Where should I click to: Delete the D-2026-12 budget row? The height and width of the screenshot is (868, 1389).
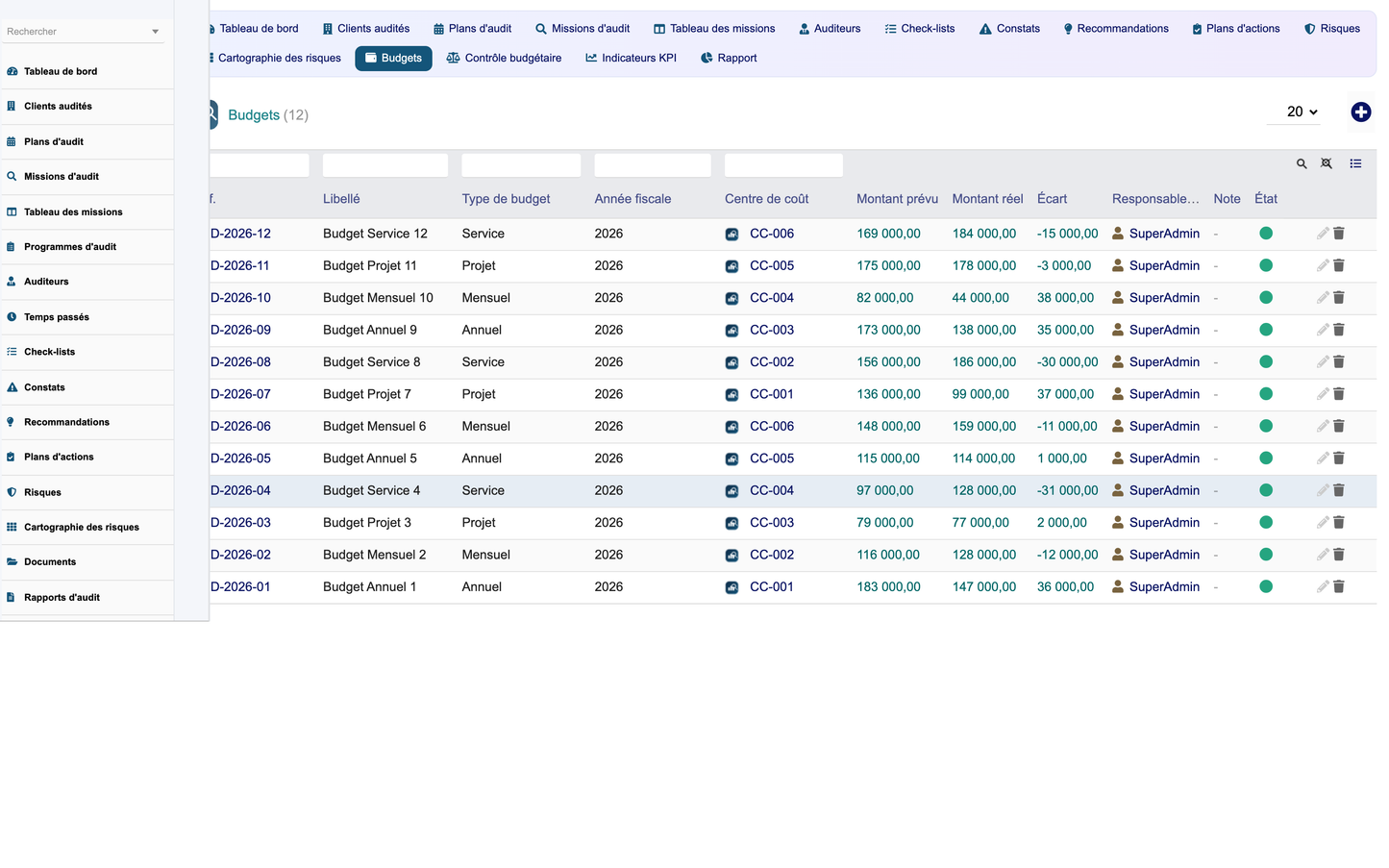click(1339, 234)
